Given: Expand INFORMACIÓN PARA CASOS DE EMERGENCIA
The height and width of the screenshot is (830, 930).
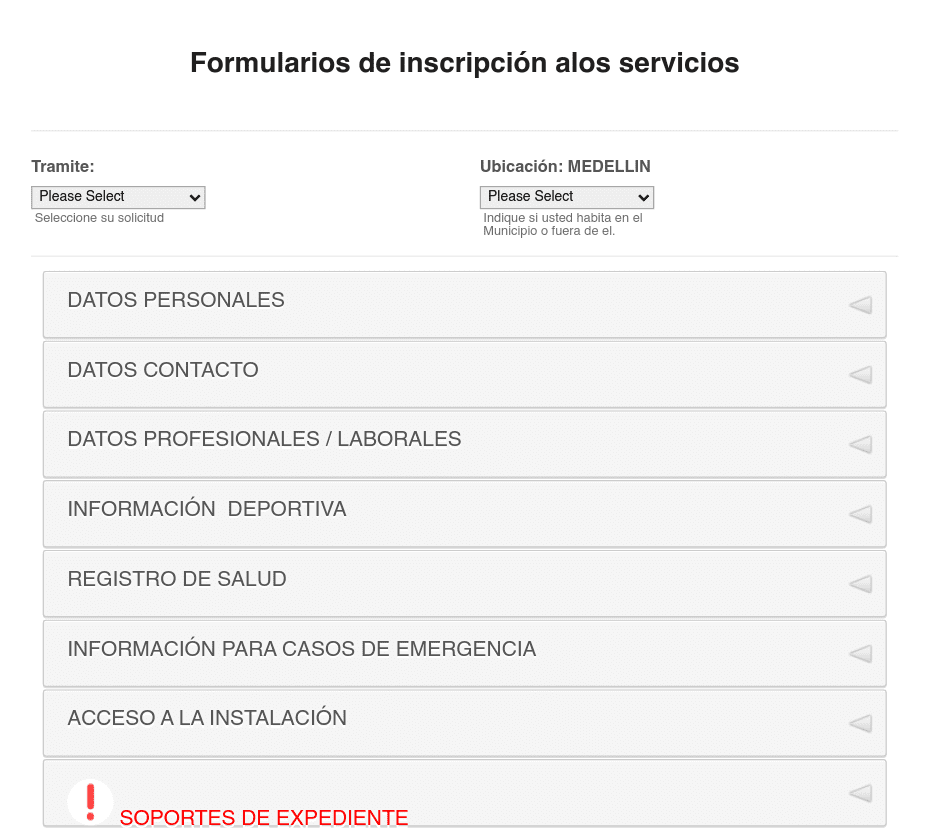Looking at the screenshot, I should pyautogui.click(x=464, y=653).
